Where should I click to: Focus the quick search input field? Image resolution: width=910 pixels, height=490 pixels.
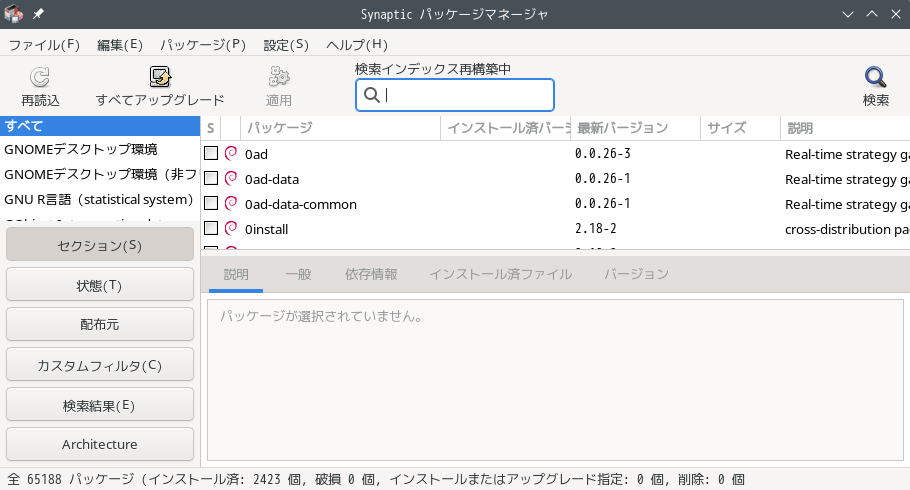point(455,95)
